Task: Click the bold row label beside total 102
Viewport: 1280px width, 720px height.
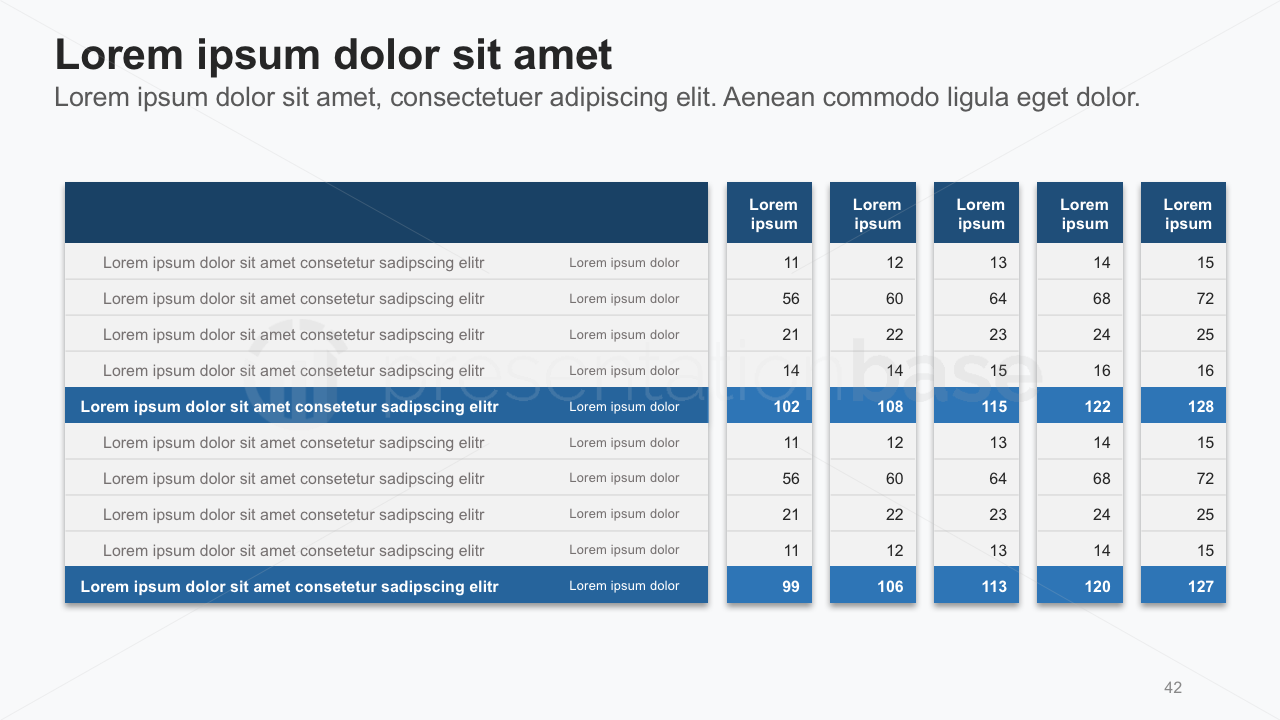Action: pyautogui.click(x=289, y=407)
